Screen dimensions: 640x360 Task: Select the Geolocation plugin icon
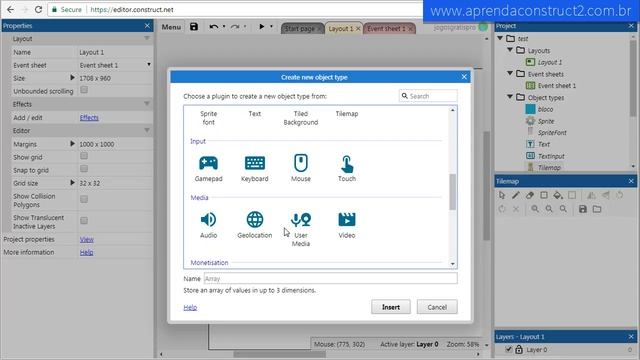point(255,220)
